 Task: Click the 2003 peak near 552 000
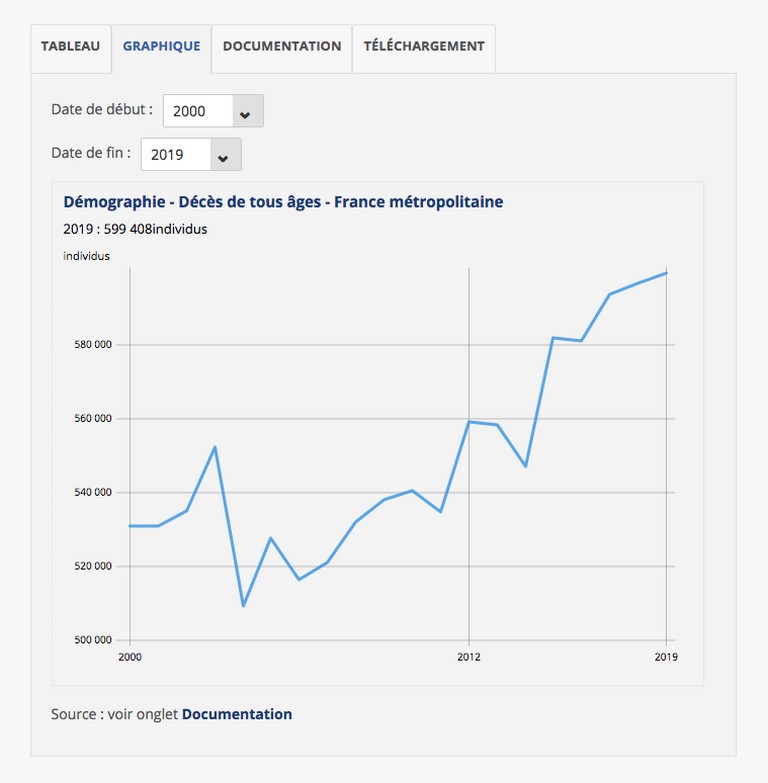(x=215, y=447)
